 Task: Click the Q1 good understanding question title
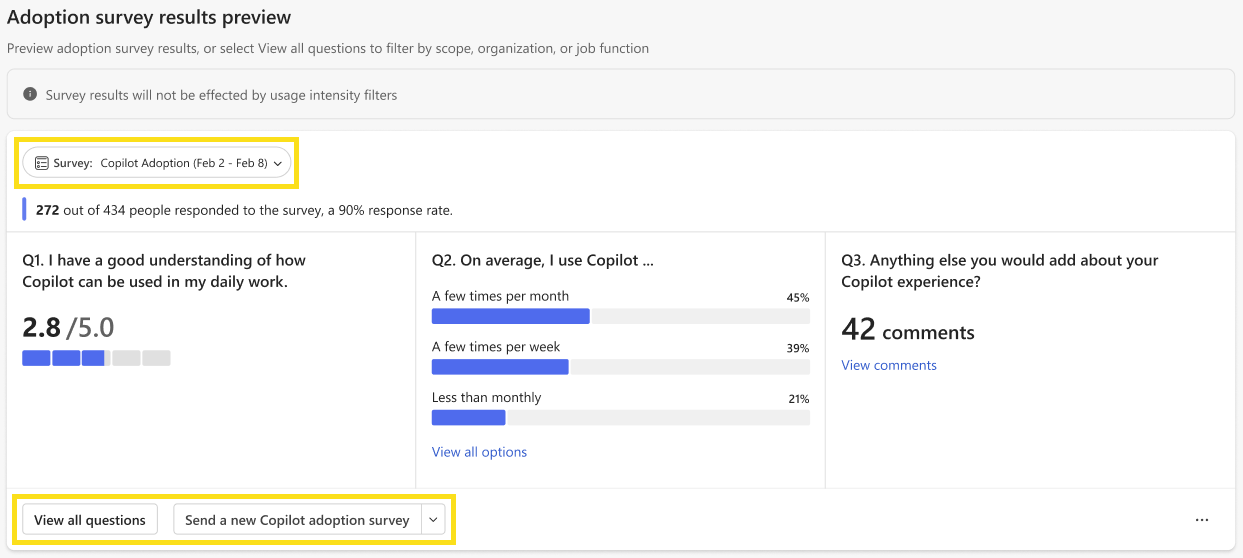point(164,271)
